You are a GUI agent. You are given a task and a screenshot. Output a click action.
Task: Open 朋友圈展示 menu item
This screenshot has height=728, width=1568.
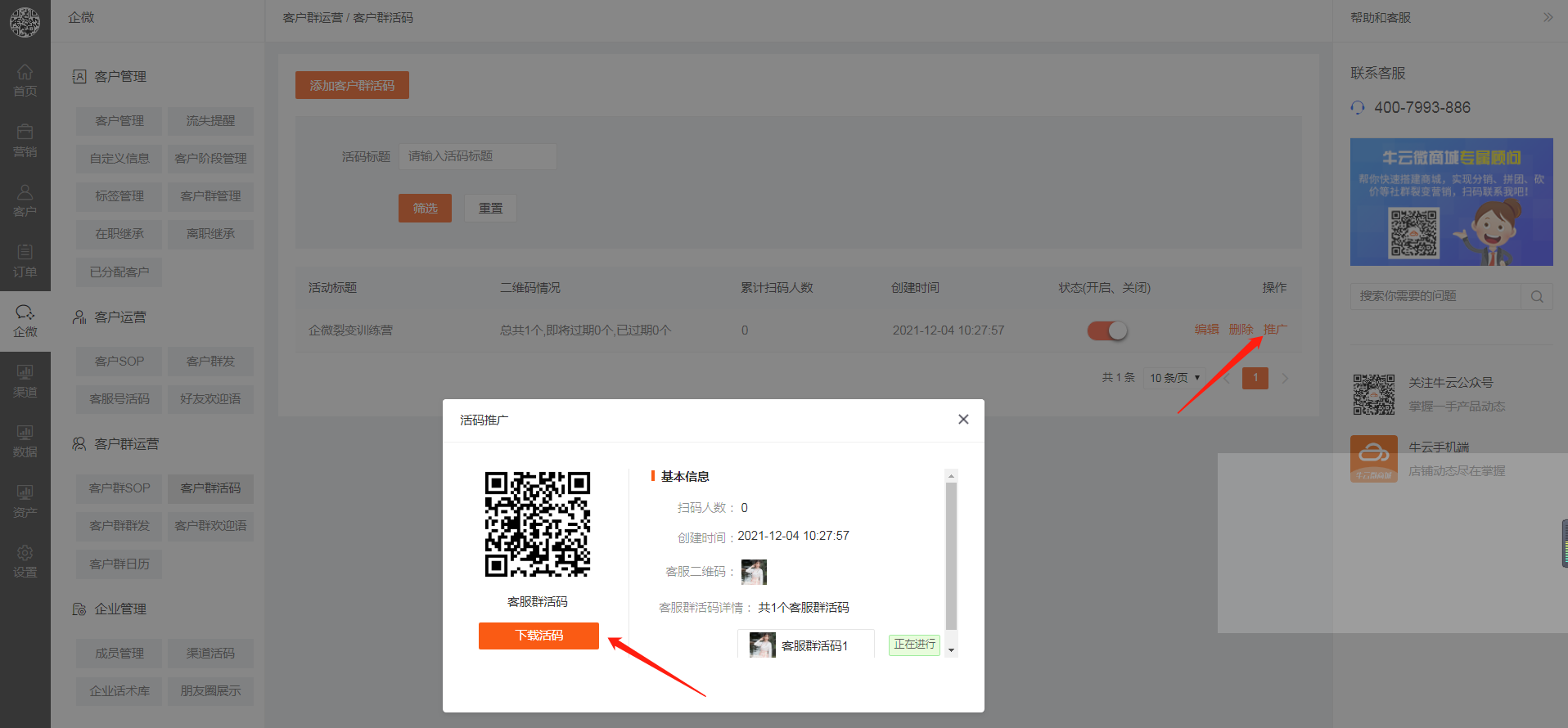pos(210,691)
